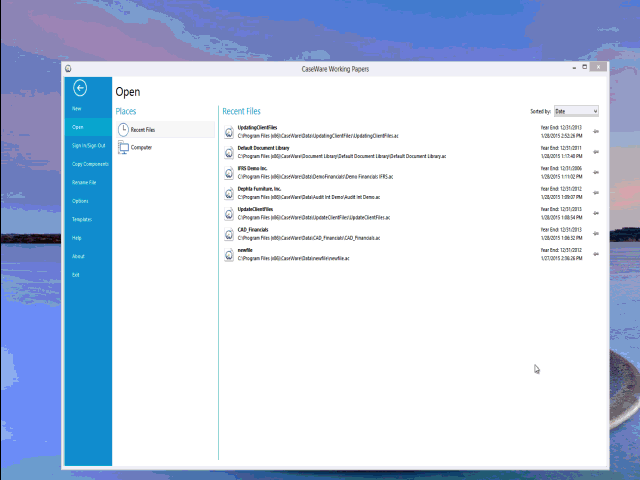This screenshot has height=480, width=640.
Task: Click the path ending Audit Int Demo.ac
Action: [x=309, y=197]
